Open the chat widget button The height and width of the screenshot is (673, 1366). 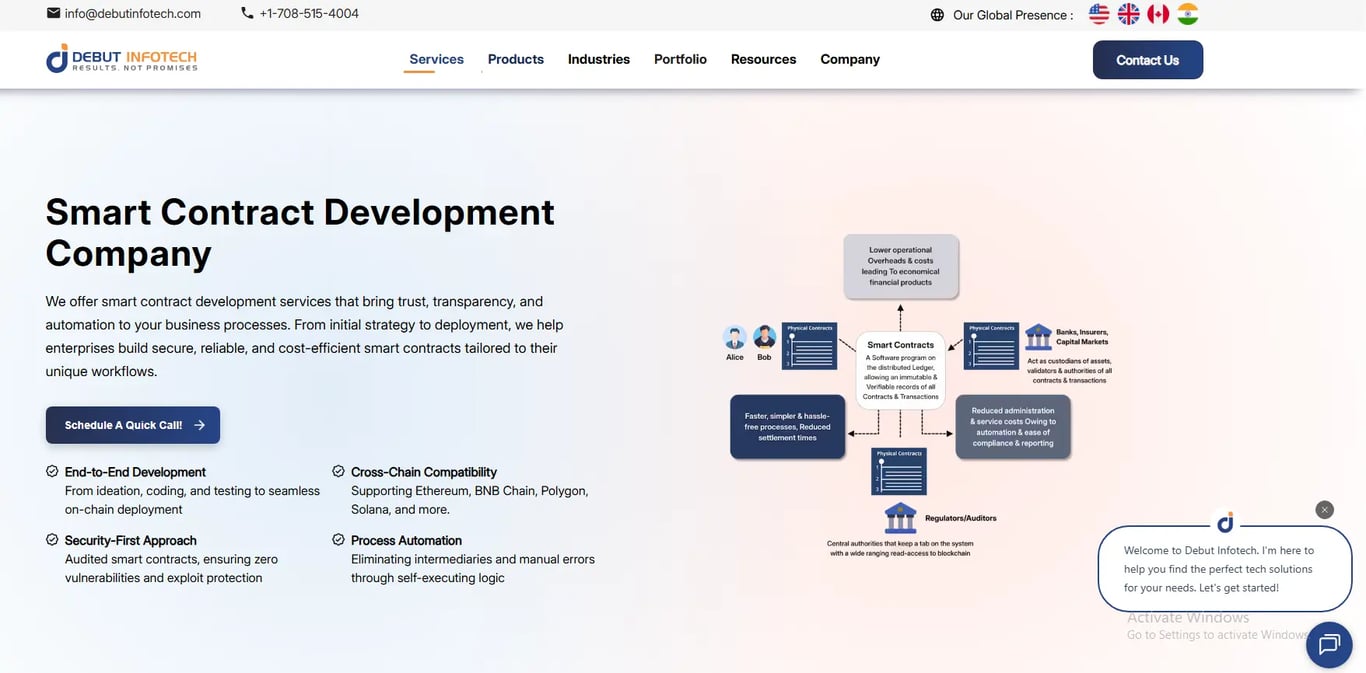[x=1329, y=644]
